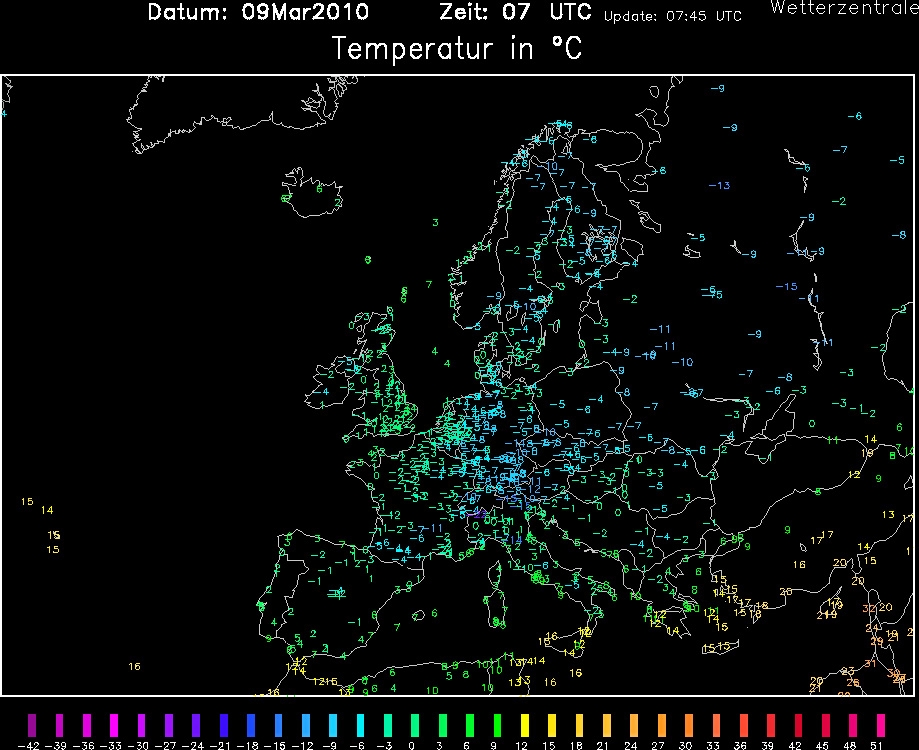Image resolution: width=919 pixels, height=750 pixels.
Task: Select the -39 legend color swatch
Action: [x=59, y=725]
